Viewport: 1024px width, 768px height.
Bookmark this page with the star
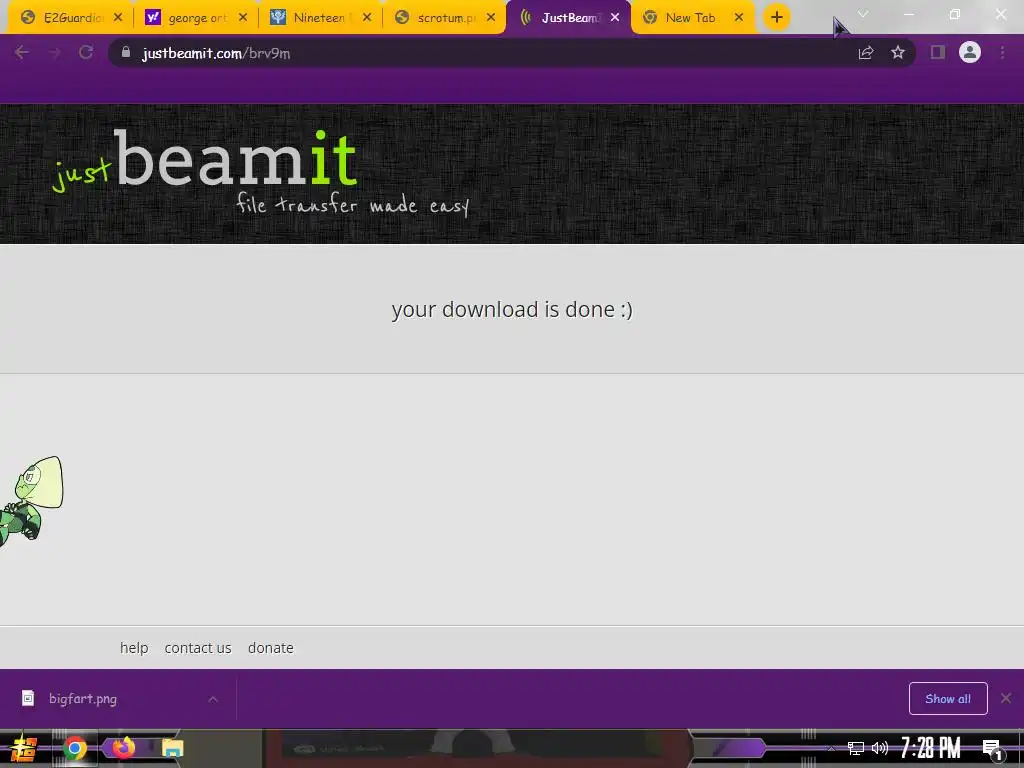point(898,53)
